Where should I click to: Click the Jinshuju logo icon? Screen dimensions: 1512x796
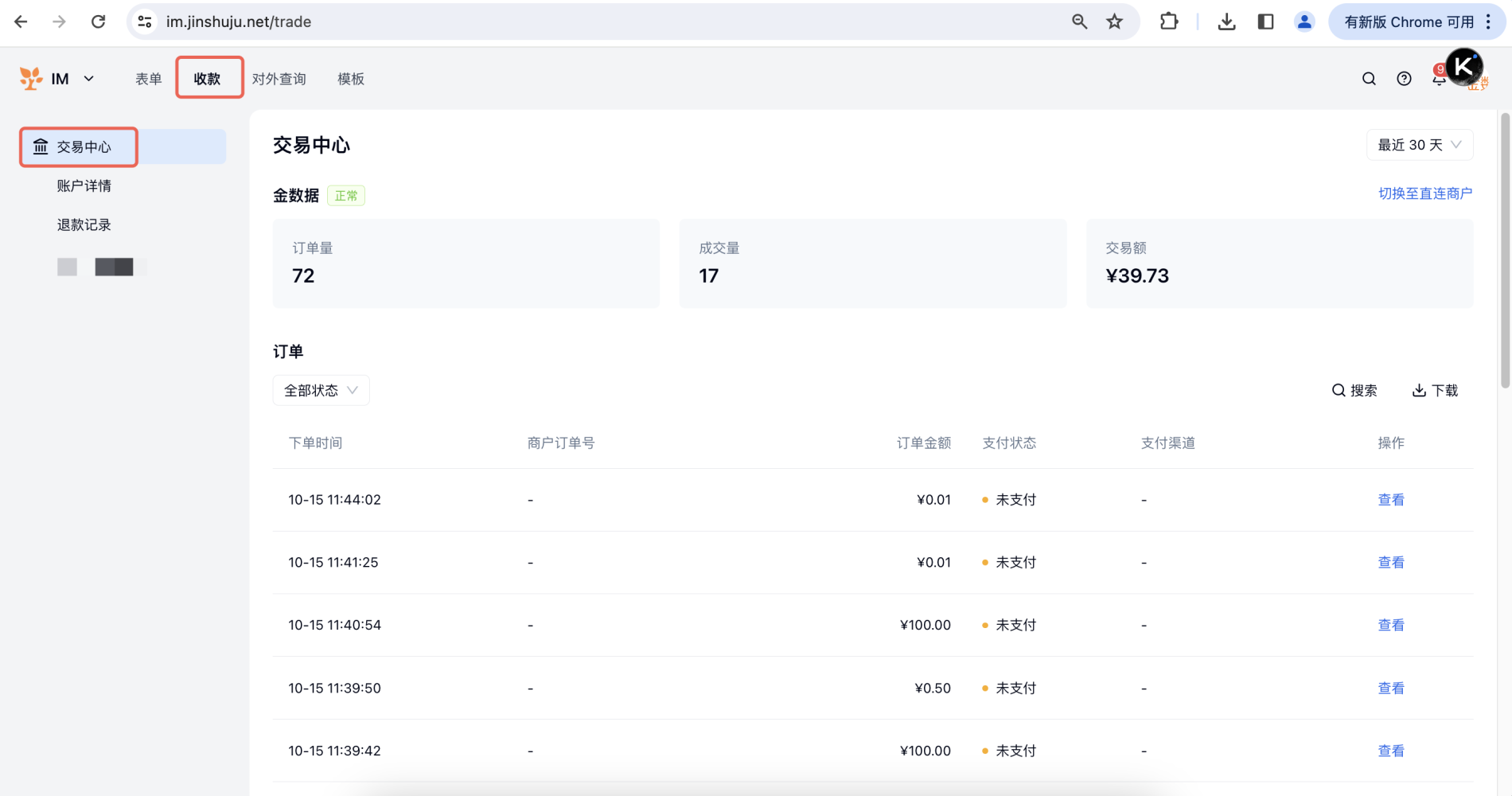coord(31,78)
